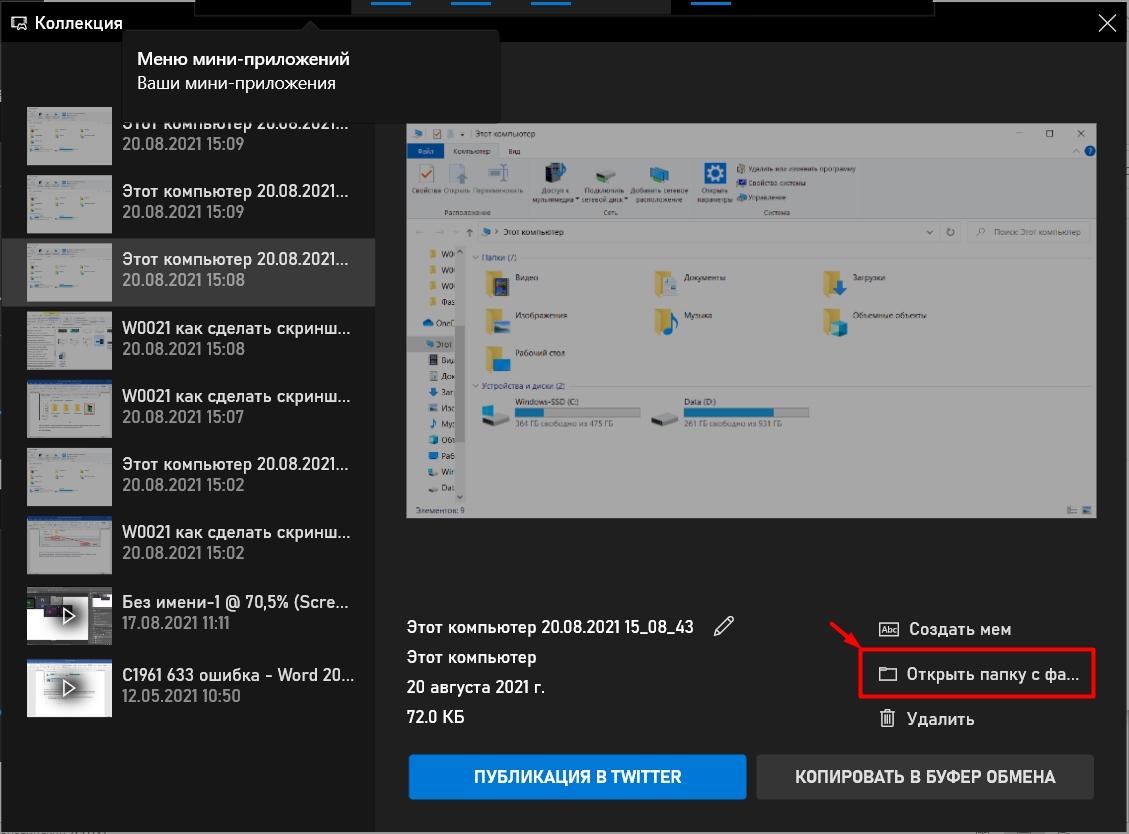Play the C1961 633 ошибка - Word video

tap(69, 688)
